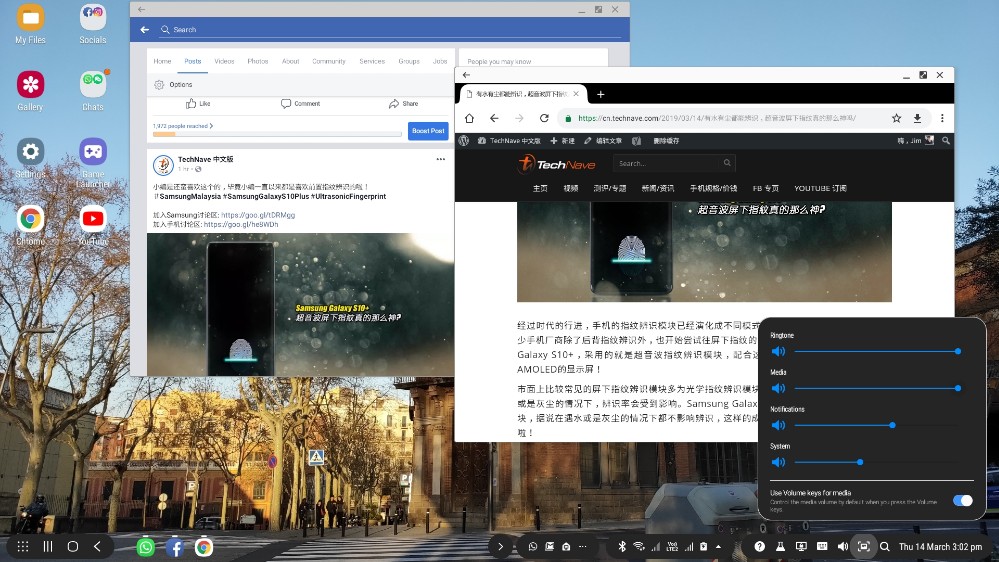Tap the Home circle button in the taskbar
The height and width of the screenshot is (562, 999).
[x=73, y=547]
